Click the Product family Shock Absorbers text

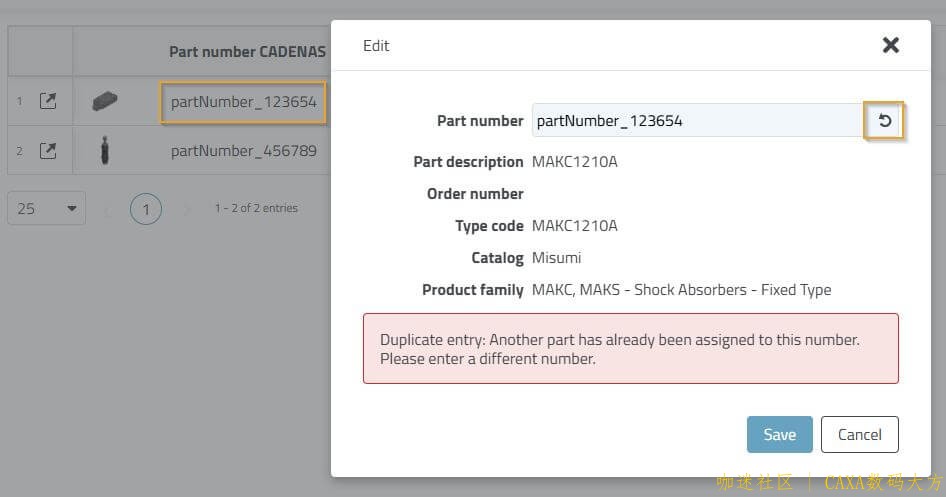pyautogui.click(x=681, y=290)
